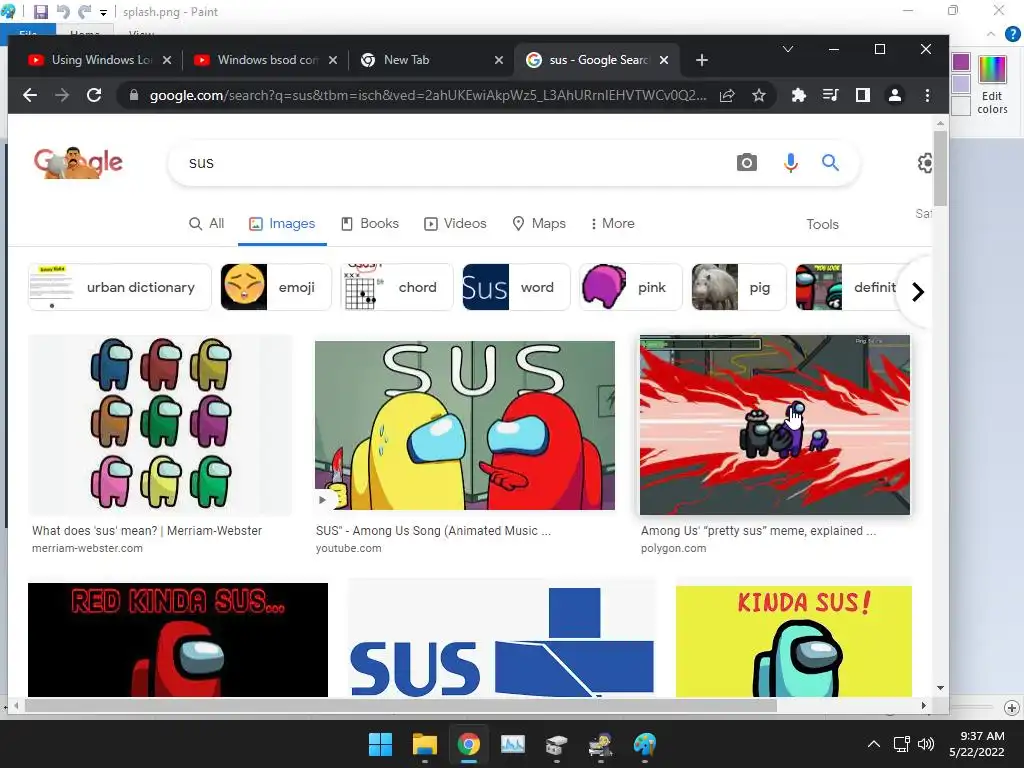Screen dimensions: 1024x768
Task: Filter by the 'emoji' chip
Action: (276, 287)
